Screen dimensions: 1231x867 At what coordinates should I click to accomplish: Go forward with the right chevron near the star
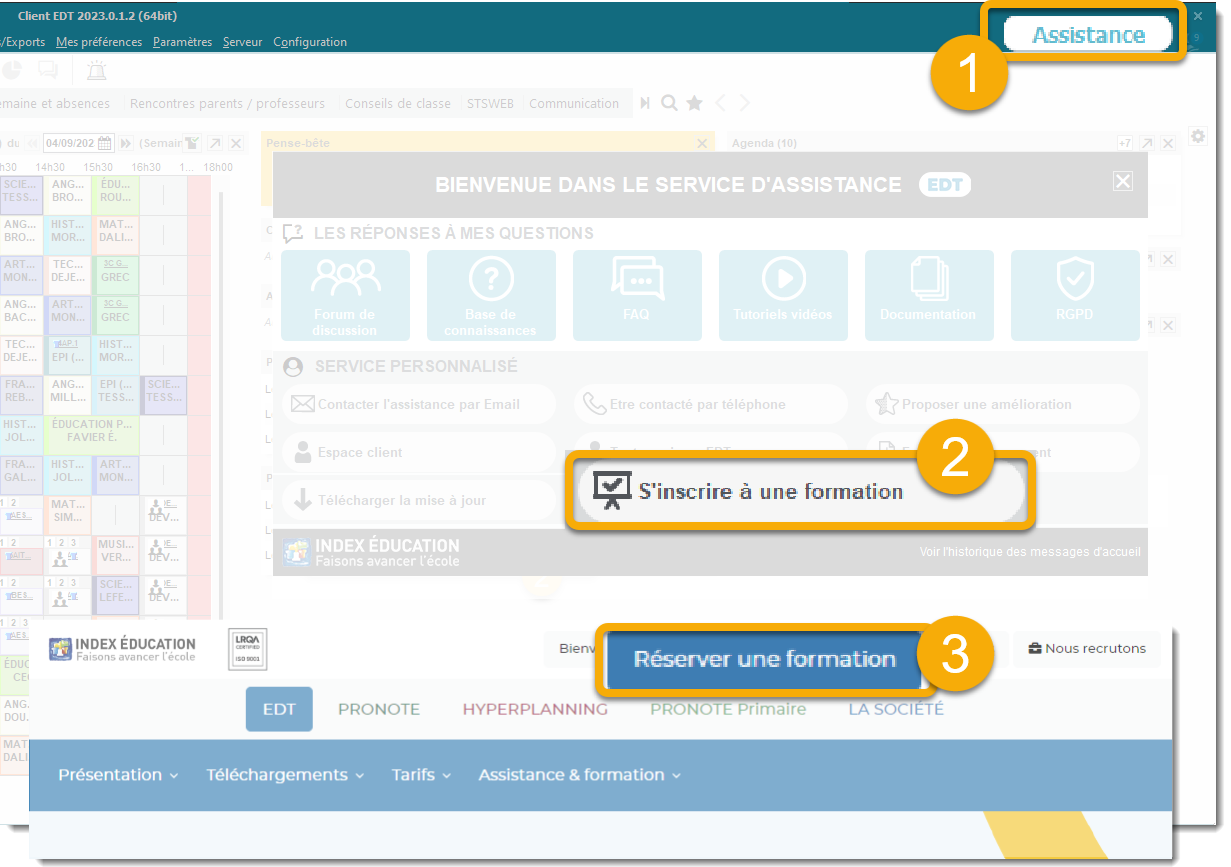745,103
